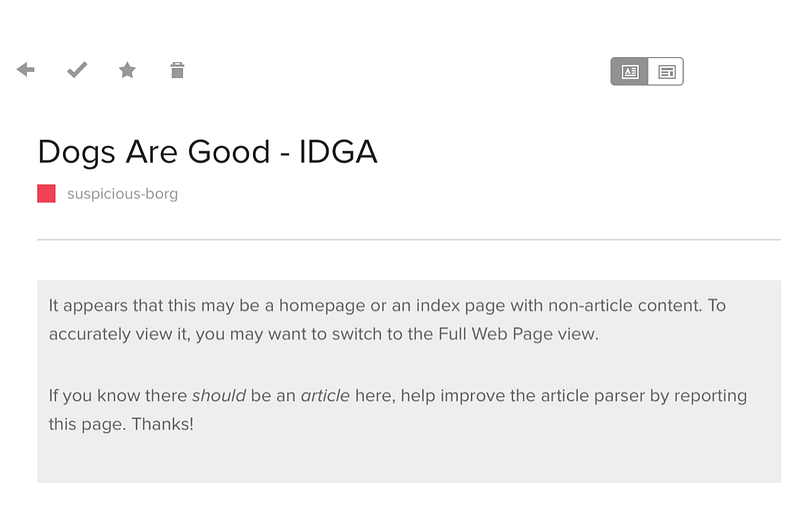Switch to Full Web Page view toggle
The image size is (800, 527).
(666, 71)
